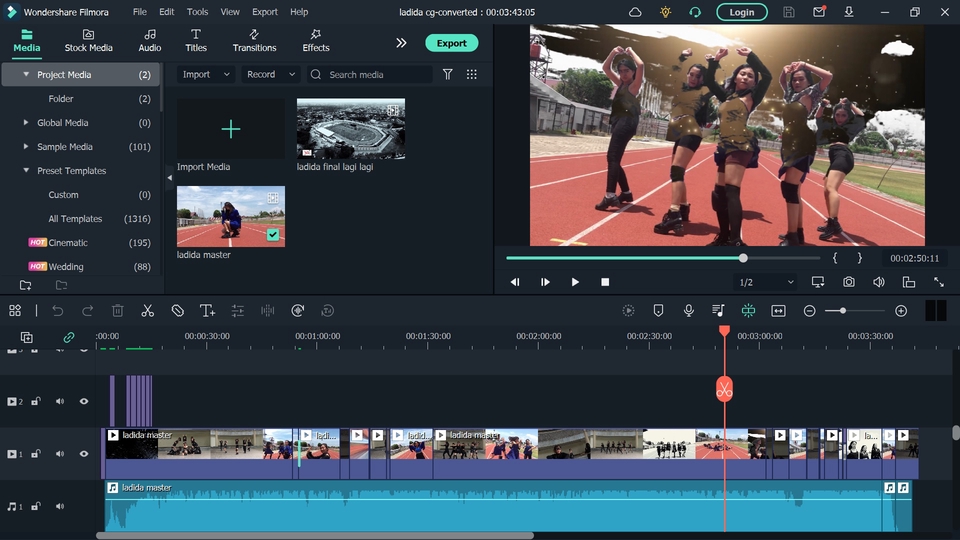Open the adjust sliders edit icon

click(238, 311)
